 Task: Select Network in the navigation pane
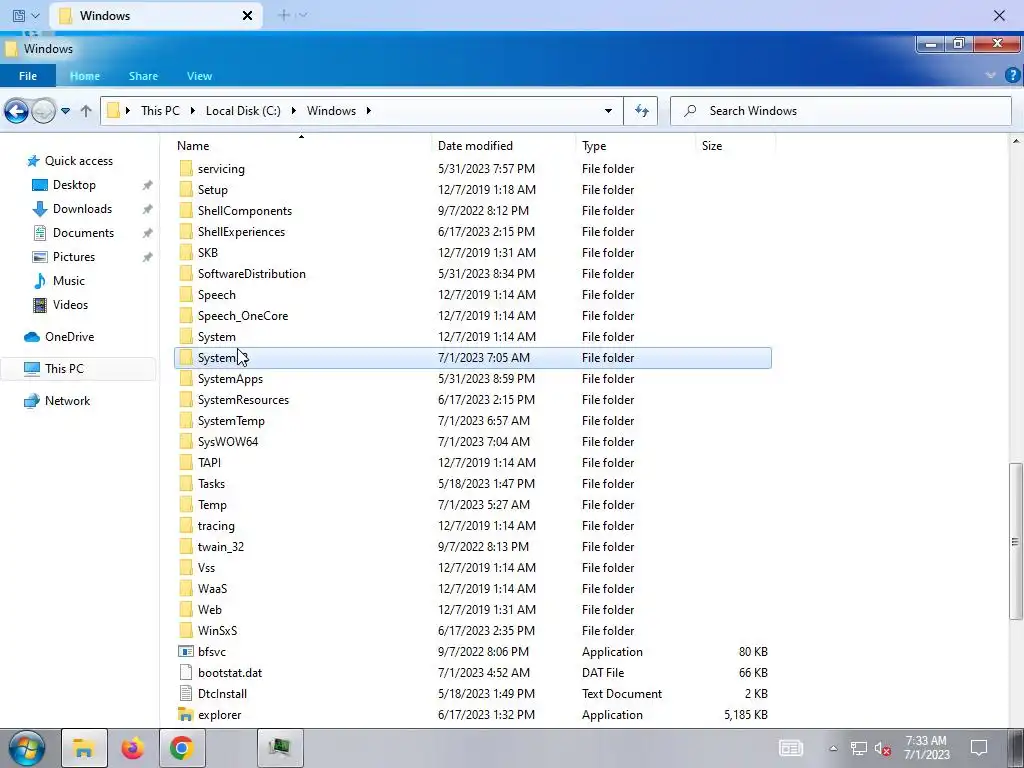pos(67,401)
